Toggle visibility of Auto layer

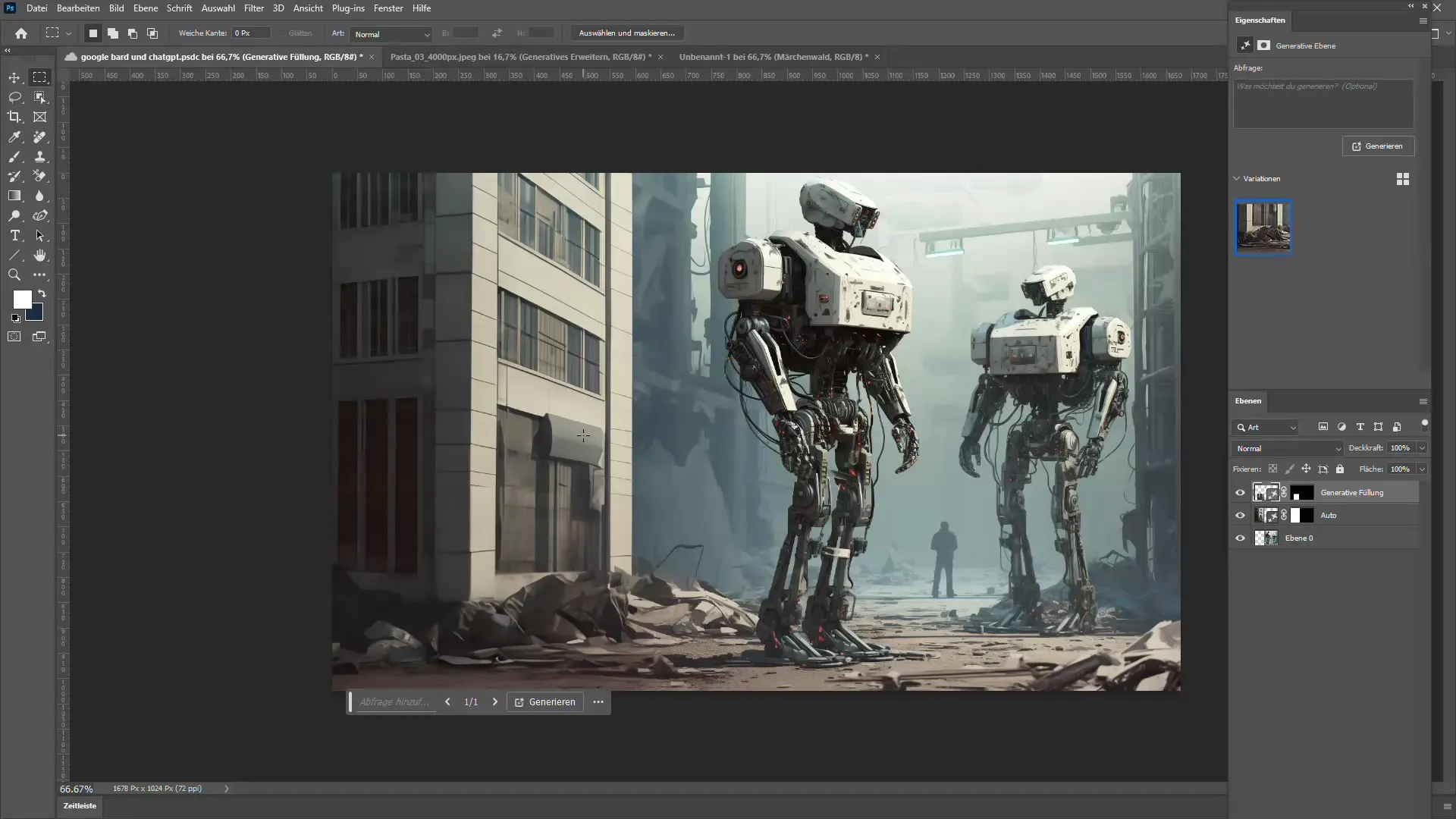click(1240, 515)
